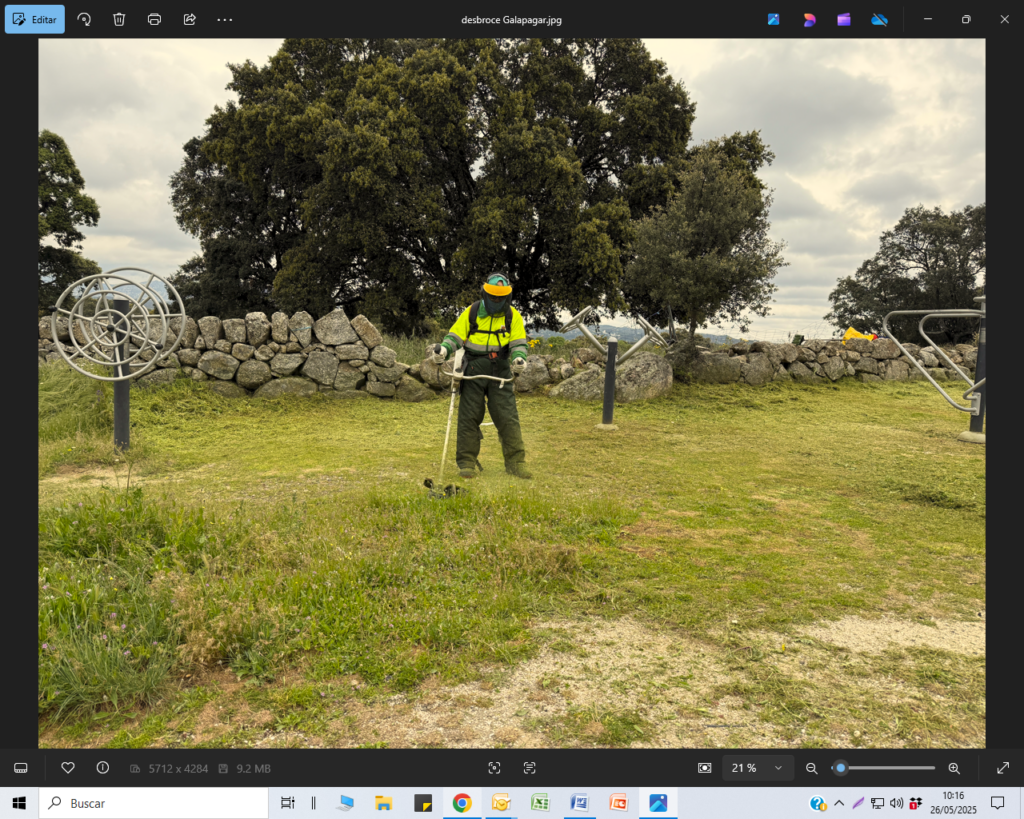
Task: Open the 21 % zoom level dropdown
Action: click(758, 768)
